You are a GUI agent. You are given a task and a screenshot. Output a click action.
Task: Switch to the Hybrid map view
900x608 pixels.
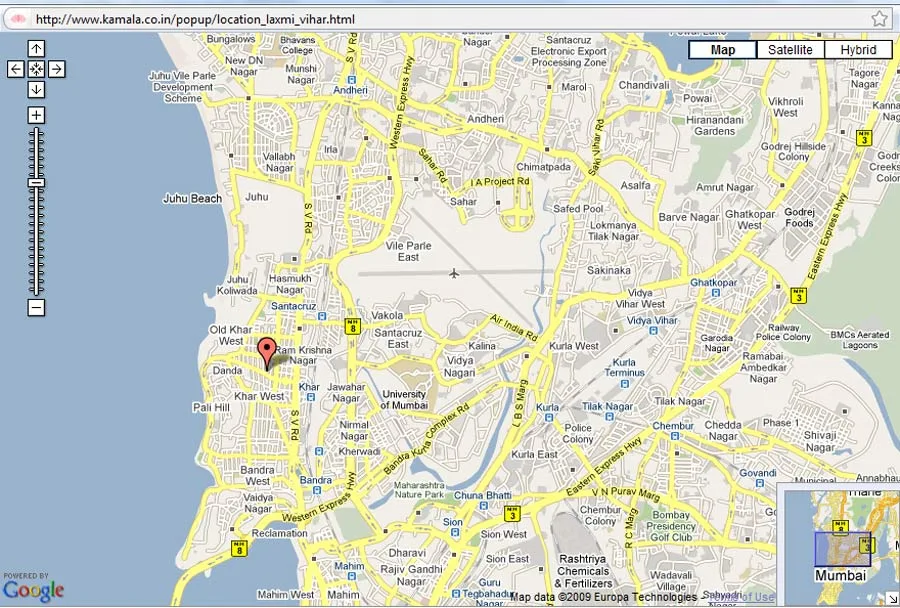[858, 50]
